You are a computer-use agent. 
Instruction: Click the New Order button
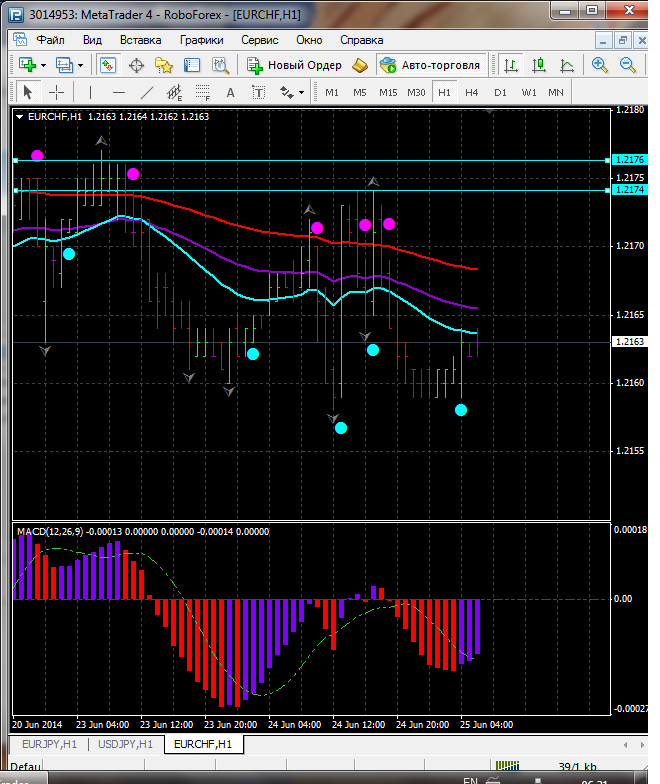click(294, 65)
